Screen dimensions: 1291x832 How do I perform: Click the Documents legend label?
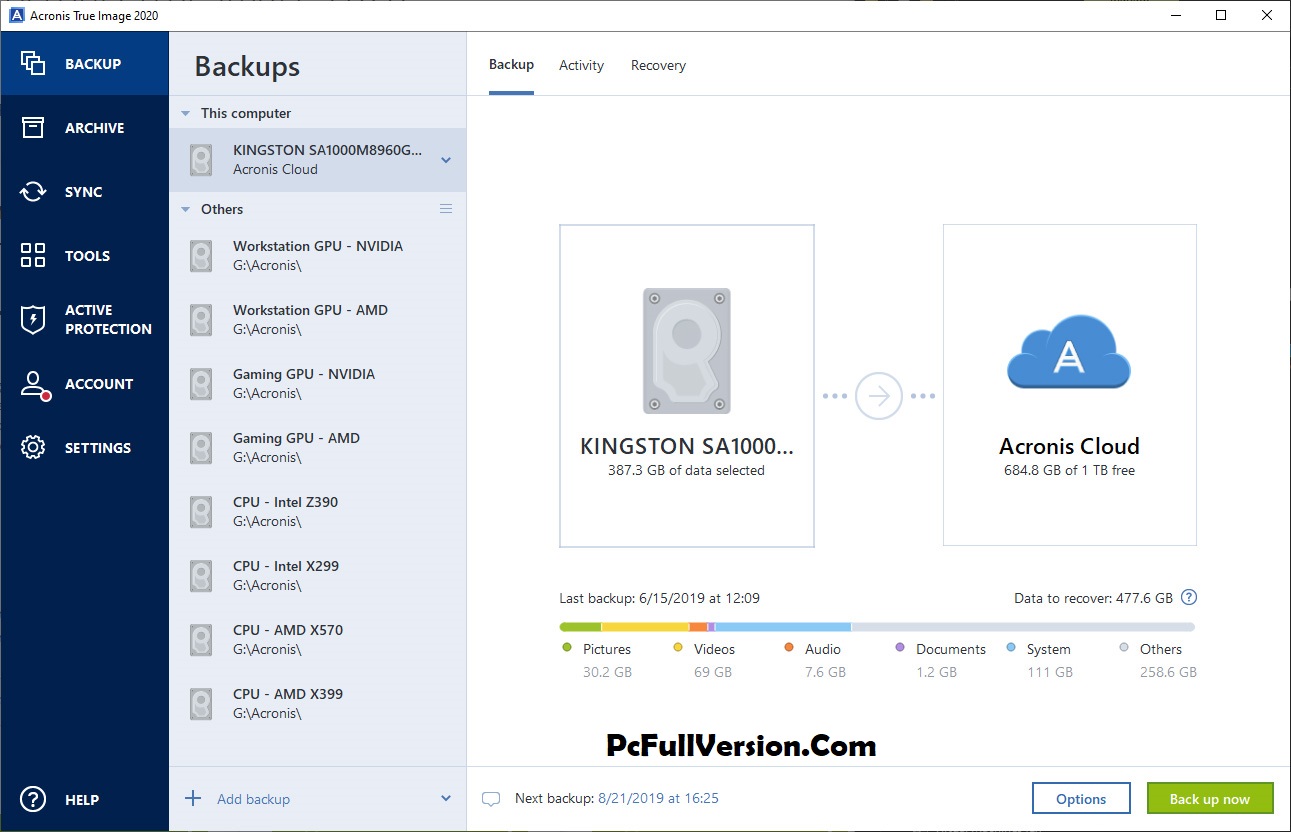coord(951,649)
